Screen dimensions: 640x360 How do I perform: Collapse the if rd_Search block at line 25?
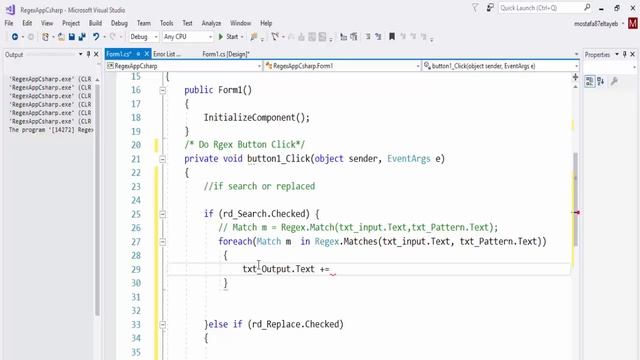[162, 214]
